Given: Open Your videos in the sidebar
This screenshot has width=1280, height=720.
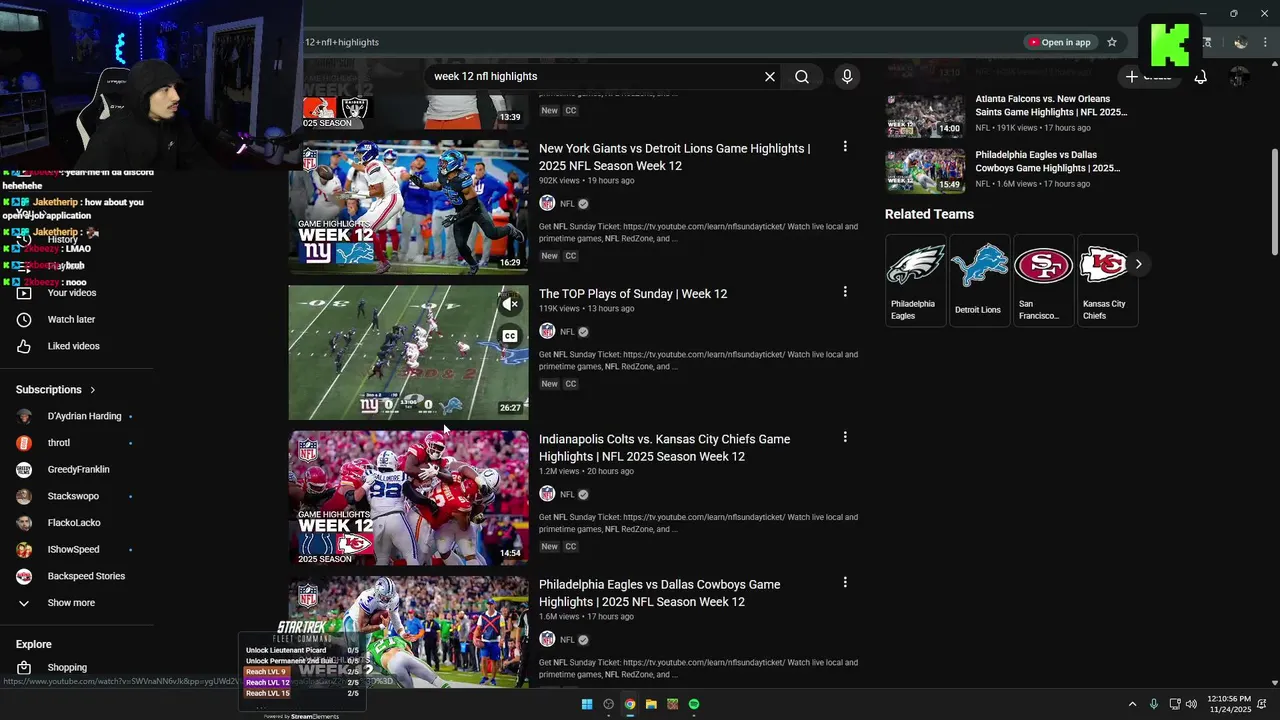Looking at the screenshot, I should [70, 293].
